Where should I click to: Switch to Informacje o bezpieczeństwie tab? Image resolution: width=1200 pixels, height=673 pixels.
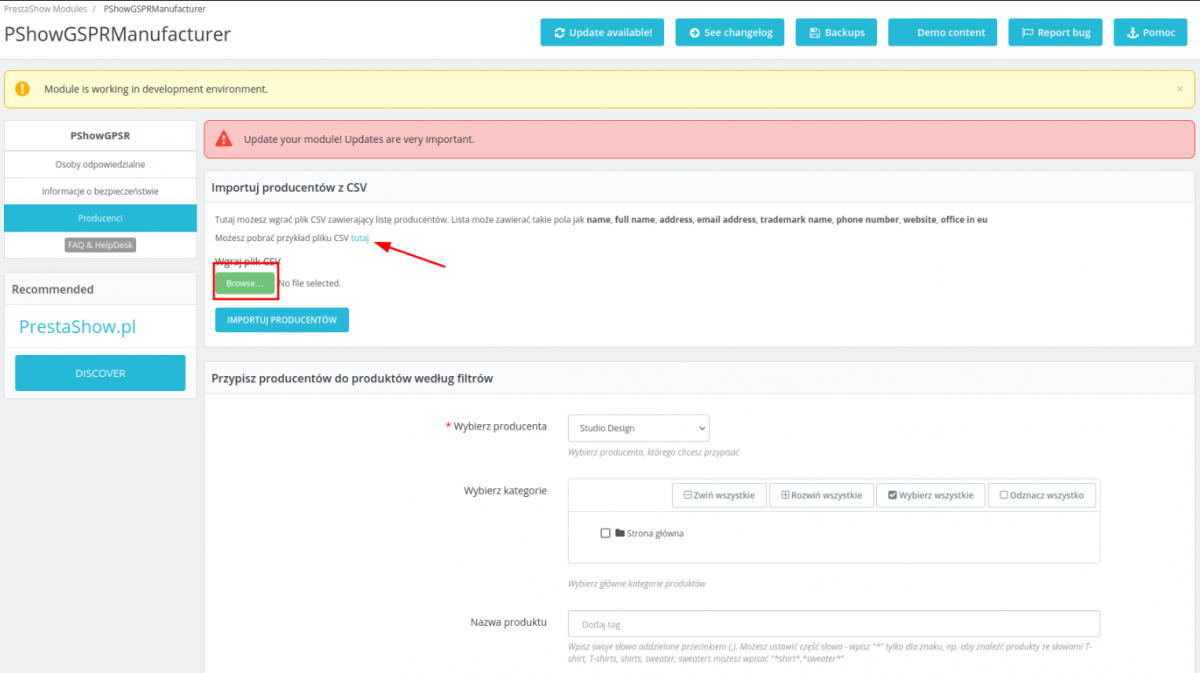tap(100, 191)
